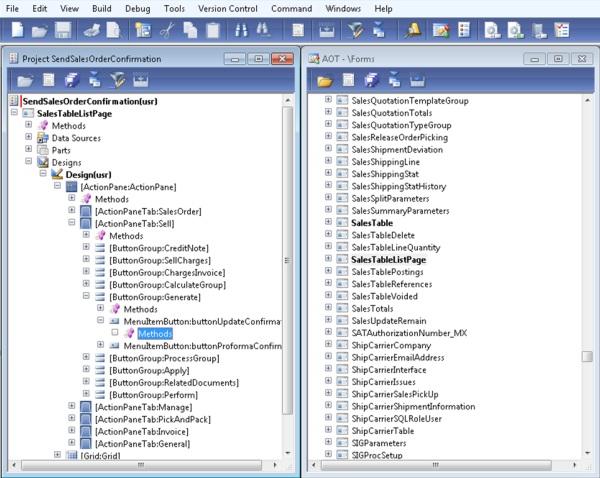Click the Save floppy disk toolbar icon
Viewport: 600px width, 478px height.
click(63, 32)
